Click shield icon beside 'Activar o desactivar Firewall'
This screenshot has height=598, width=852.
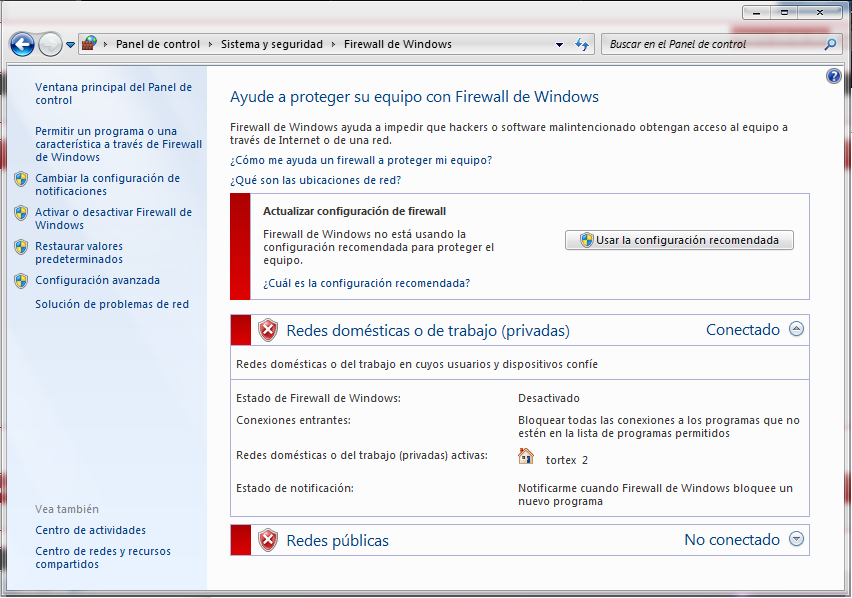21,213
